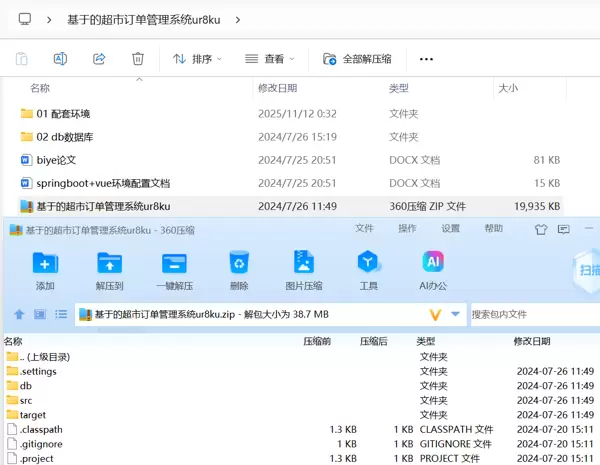Open the 文件 menu in 360压缩
Viewport: 600px width, 465px height.
[x=365, y=229]
